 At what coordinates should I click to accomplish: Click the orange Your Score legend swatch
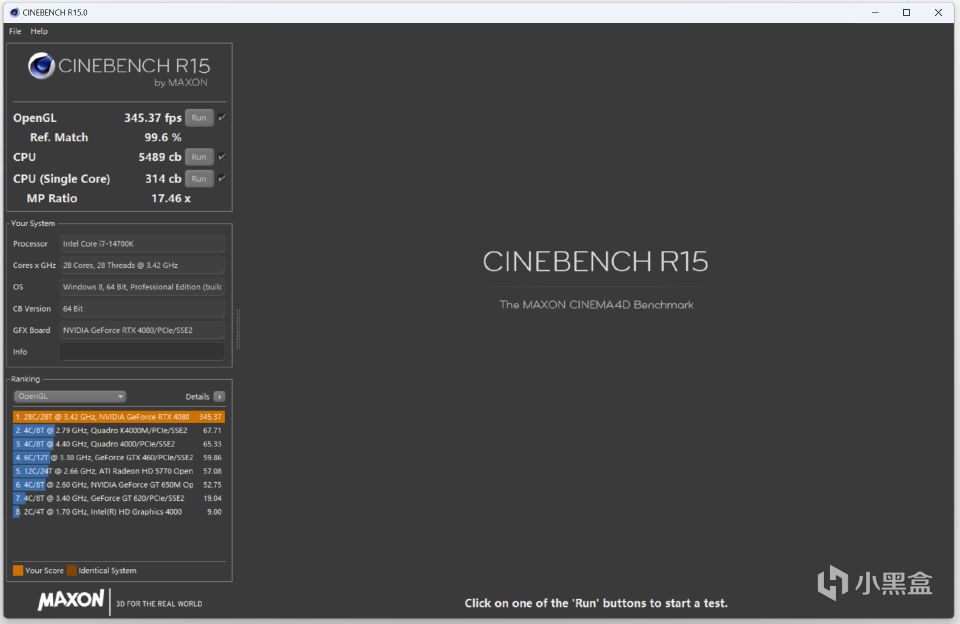pos(18,570)
